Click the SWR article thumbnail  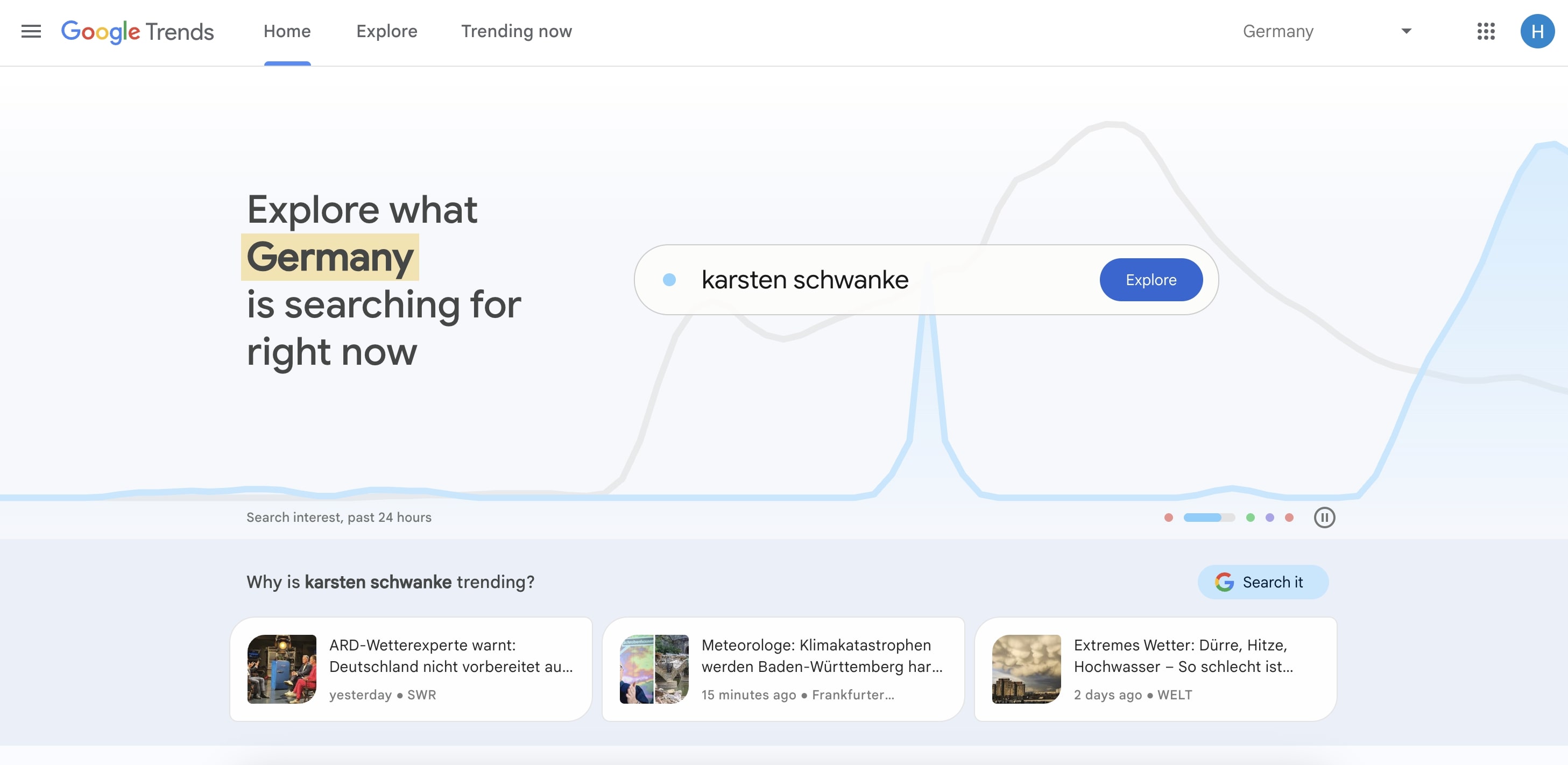pyautogui.click(x=282, y=669)
